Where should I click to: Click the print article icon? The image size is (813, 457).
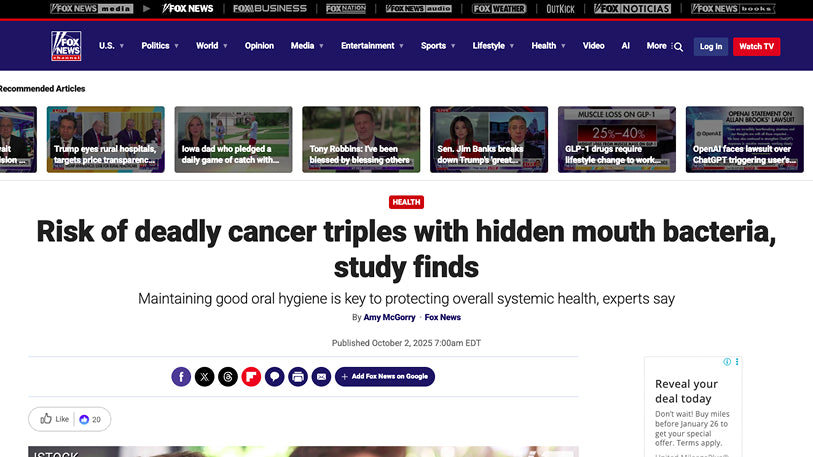pos(298,377)
